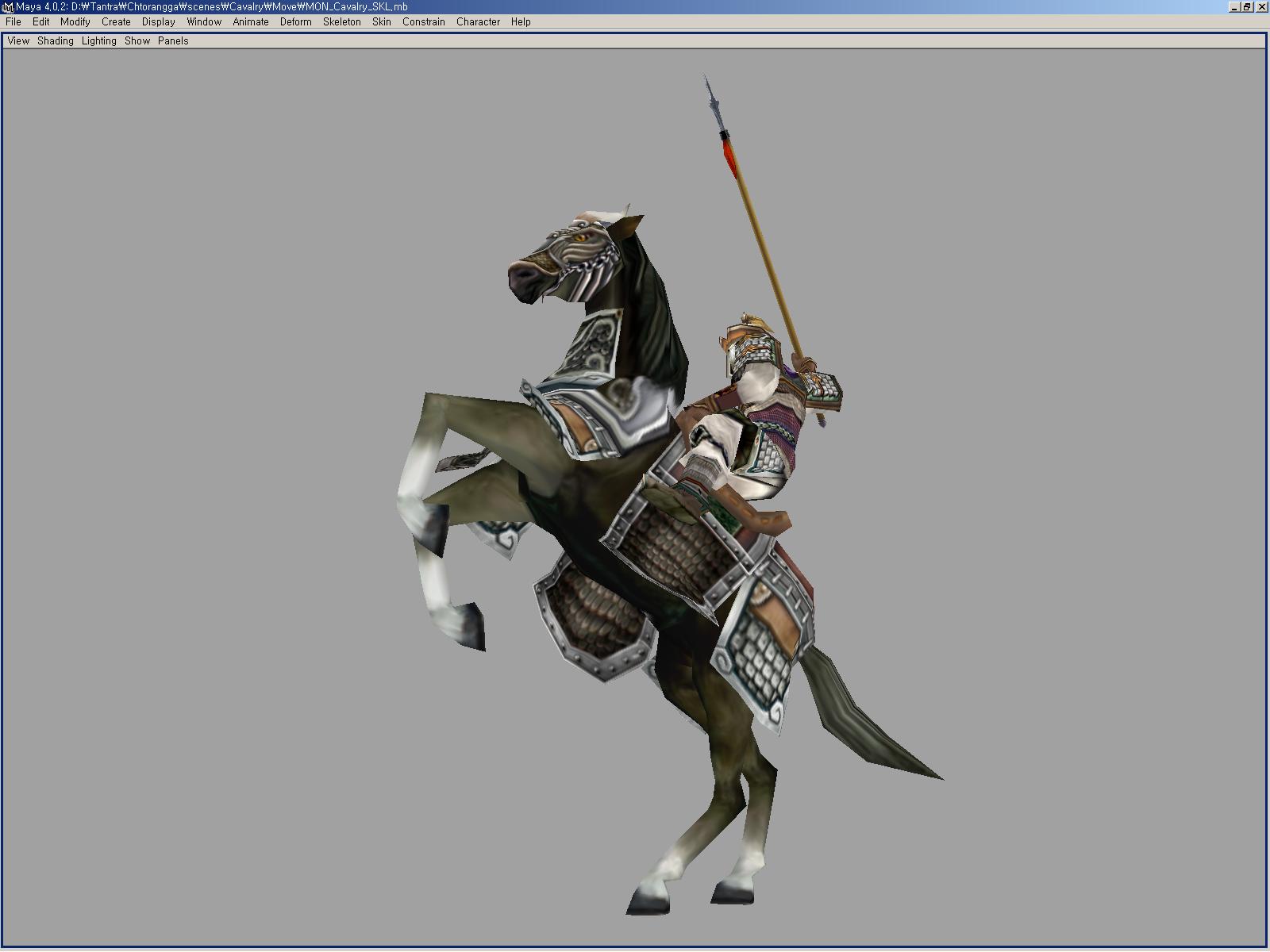The width and height of the screenshot is (1270, 952).
Task: Open the Panels menu in viewport
Action: click(x=173, y=41)
